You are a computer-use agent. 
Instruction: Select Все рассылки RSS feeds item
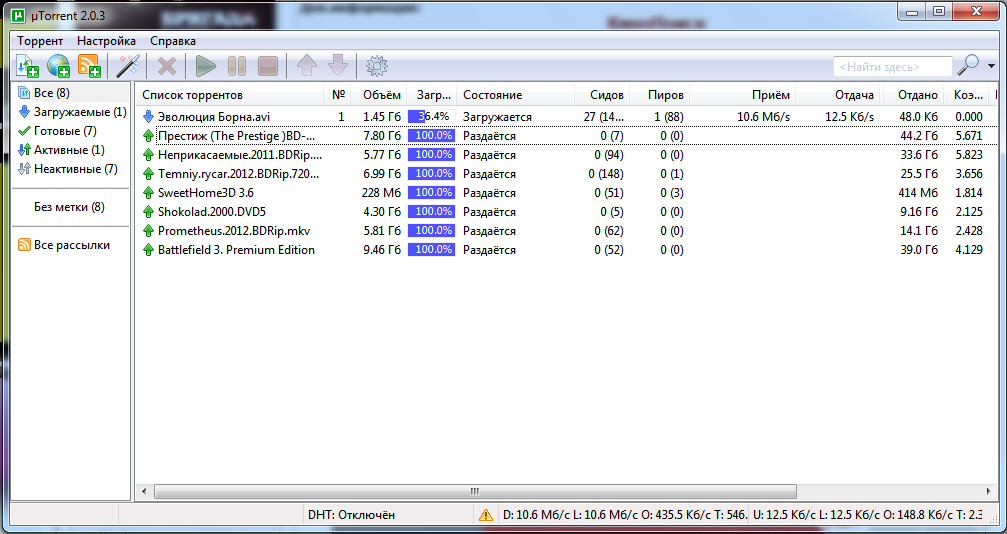(x=70, y=245)
